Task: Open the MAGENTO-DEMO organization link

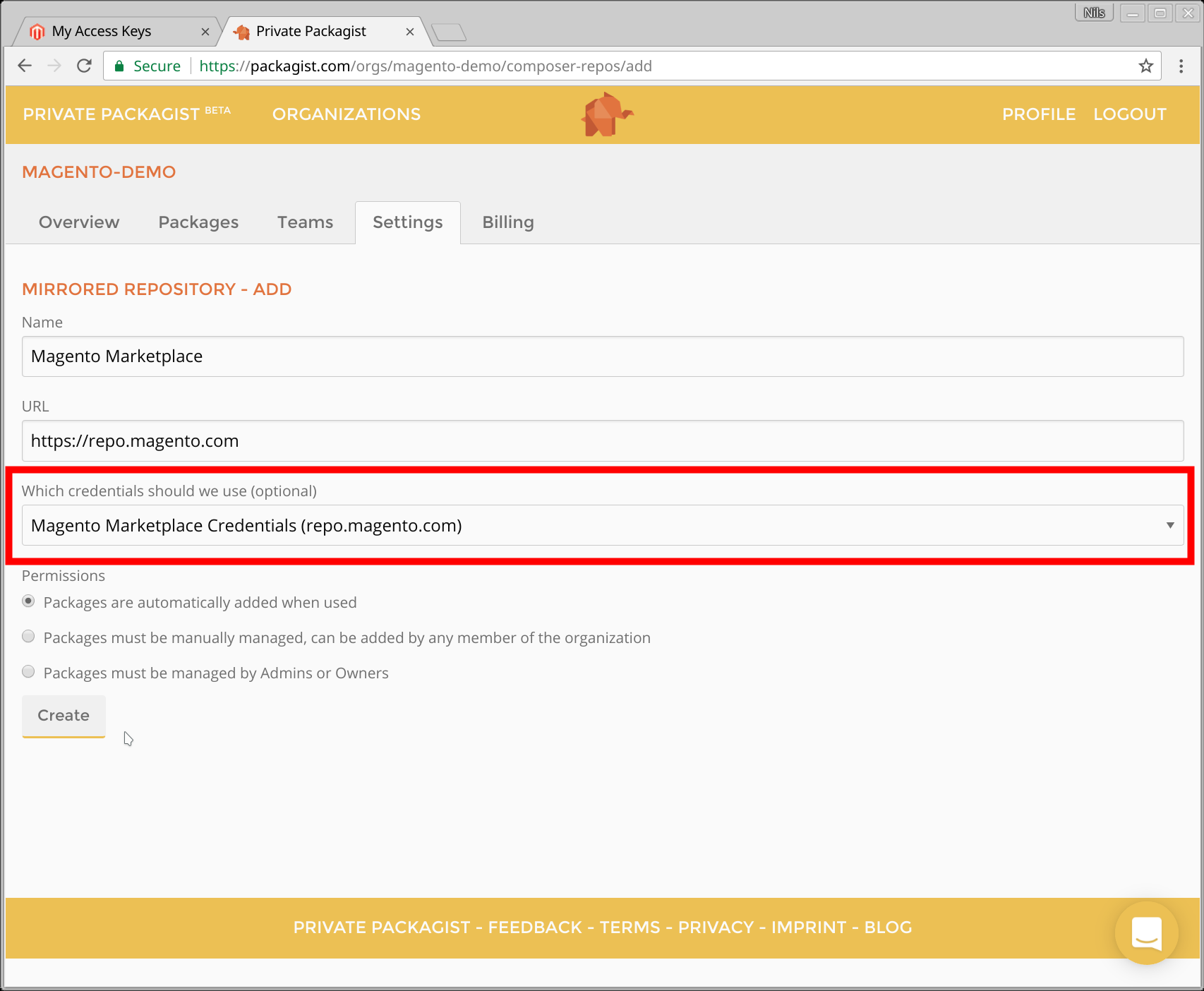Action: coord(99,172)
